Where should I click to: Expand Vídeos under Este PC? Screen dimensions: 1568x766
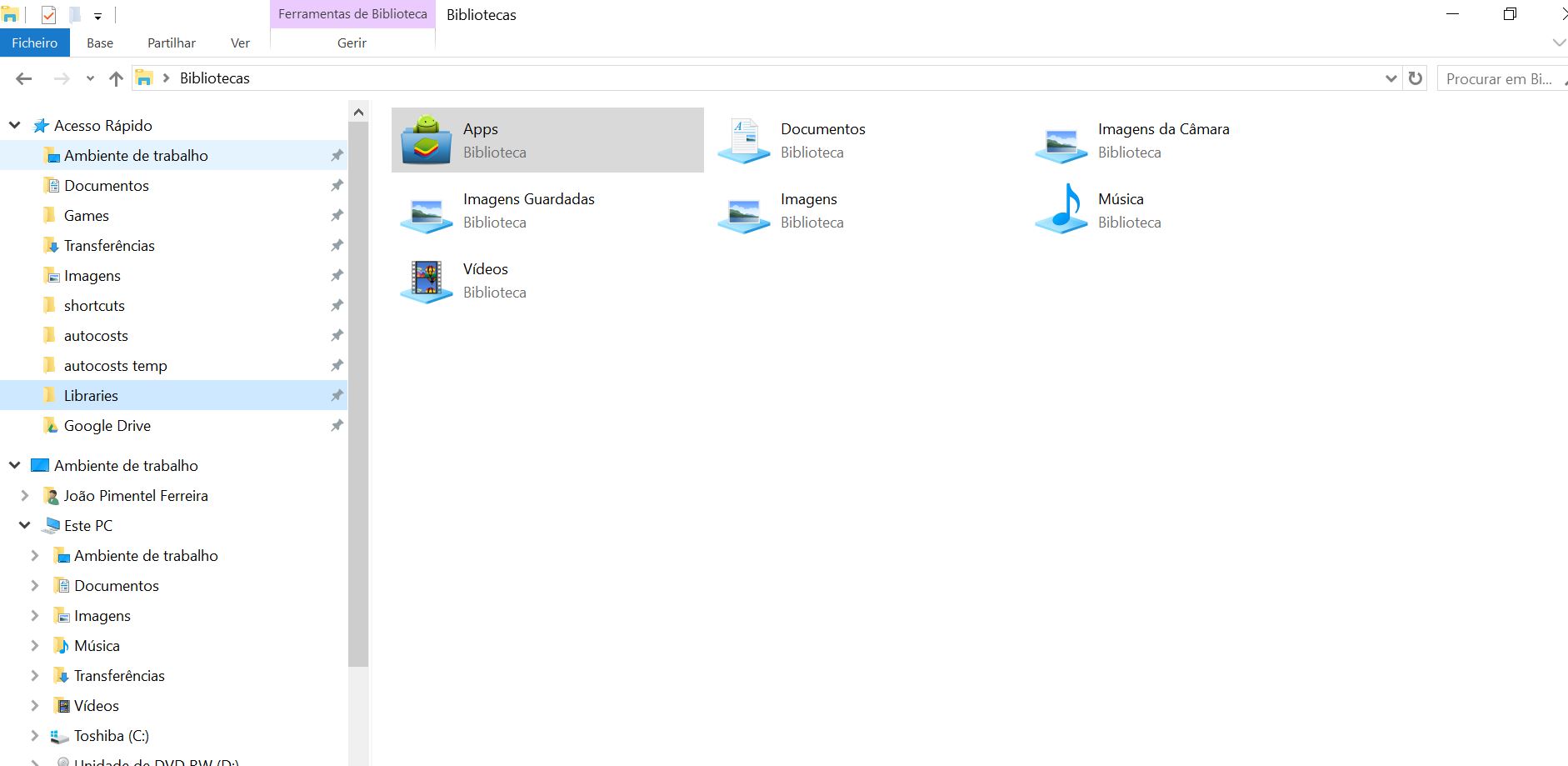[34, 706]
